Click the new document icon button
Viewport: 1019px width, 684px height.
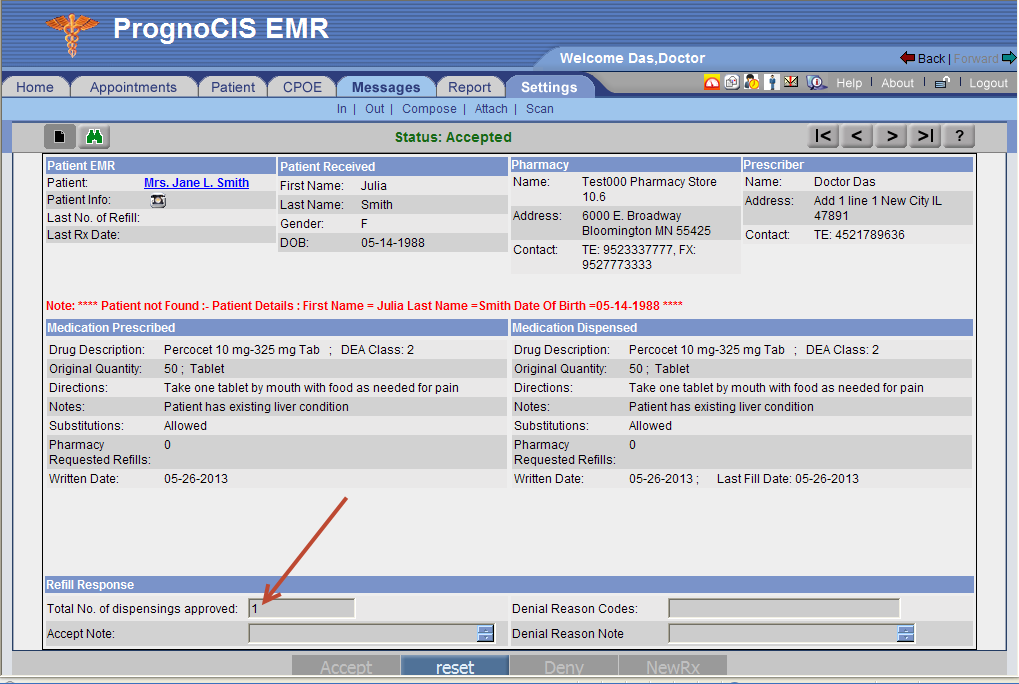coord(60,136)
